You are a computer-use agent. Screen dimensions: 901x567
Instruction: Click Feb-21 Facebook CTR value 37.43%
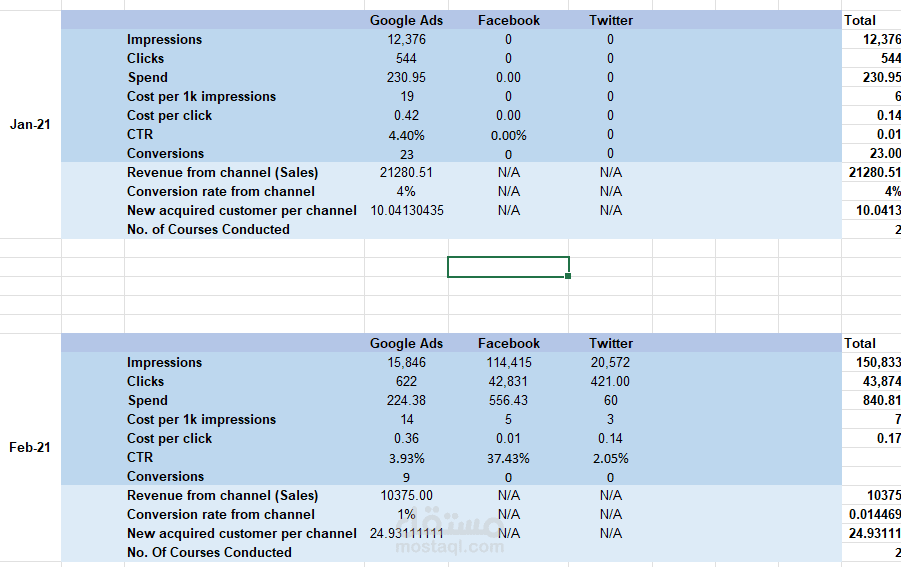point(509,458)
